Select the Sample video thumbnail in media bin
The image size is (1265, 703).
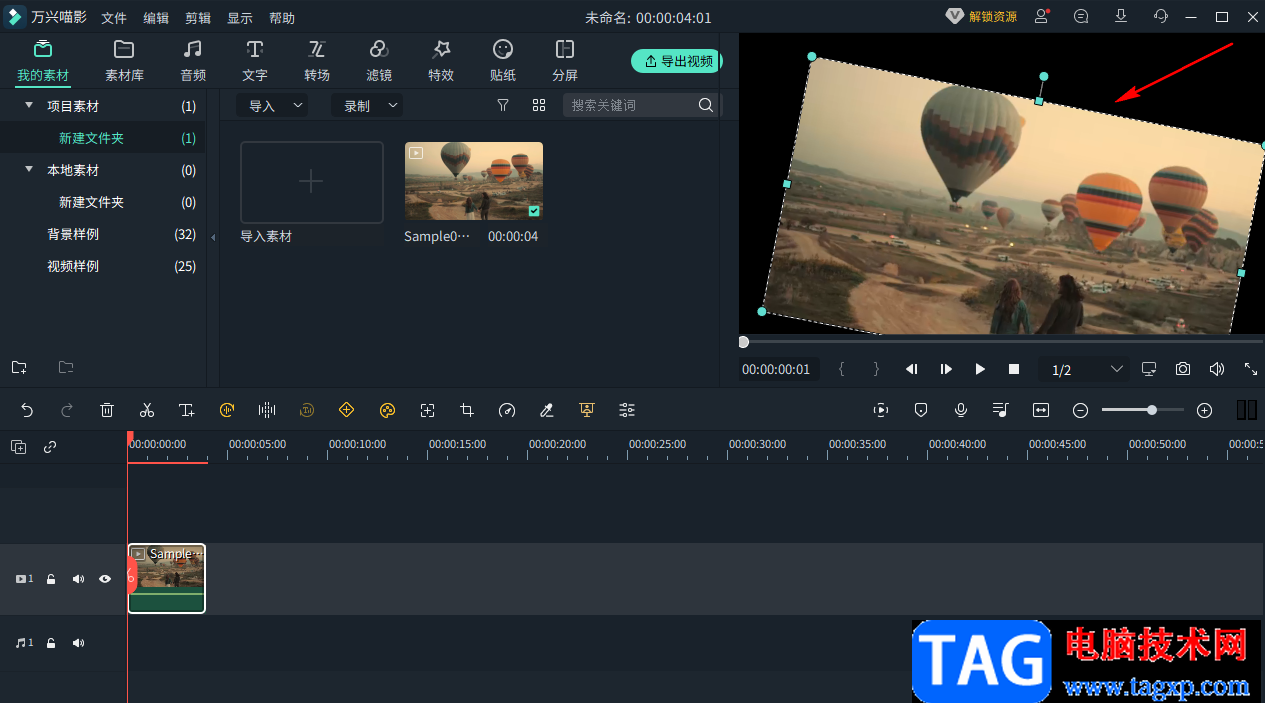[x=474, y=181]
